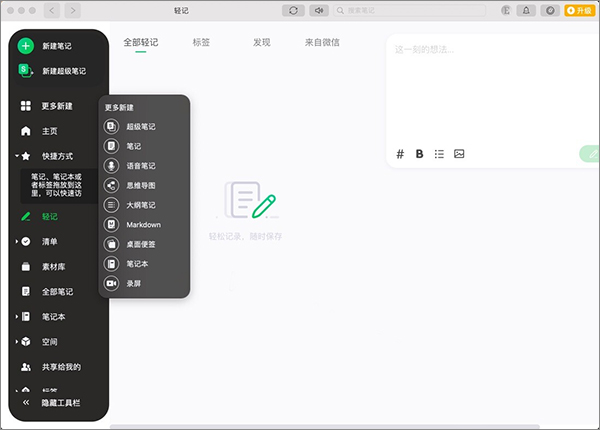600x430 pixels.
Task: Select the voice note microphone icon
Action: coord(111,166)
